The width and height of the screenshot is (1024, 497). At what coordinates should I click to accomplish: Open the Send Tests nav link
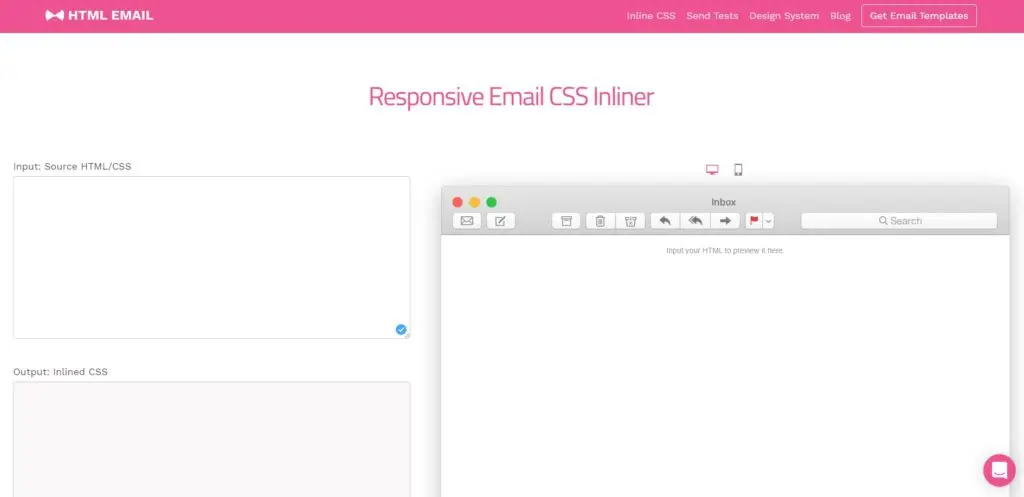click(712, 16)
